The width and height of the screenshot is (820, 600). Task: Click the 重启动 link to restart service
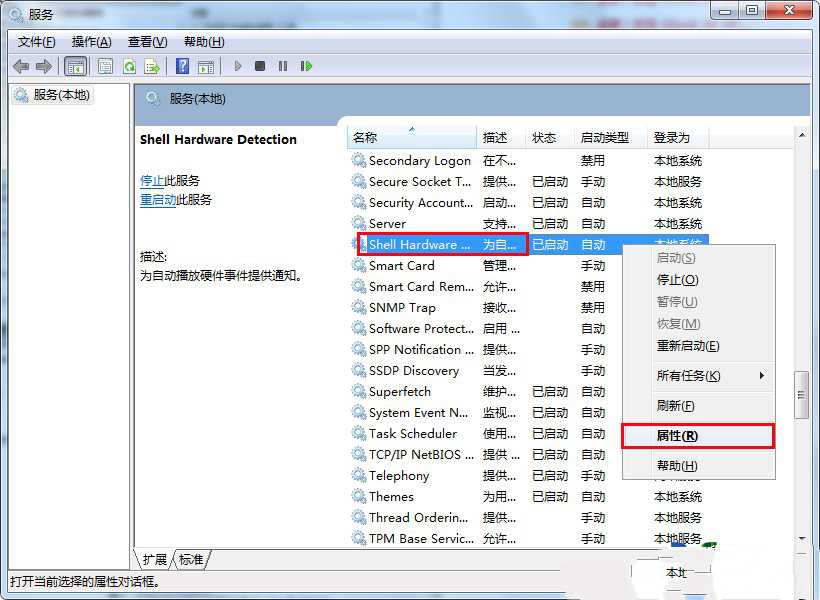[158, 200]
